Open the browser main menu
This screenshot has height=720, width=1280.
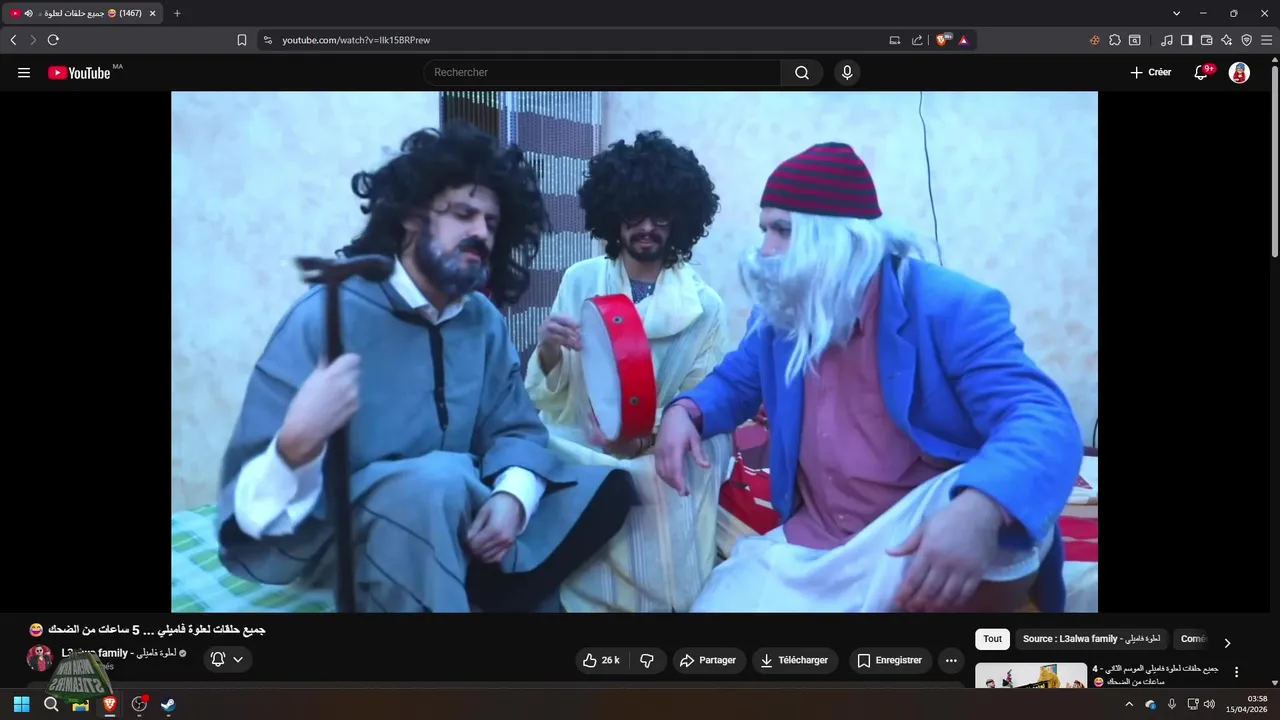(1267, 40)
